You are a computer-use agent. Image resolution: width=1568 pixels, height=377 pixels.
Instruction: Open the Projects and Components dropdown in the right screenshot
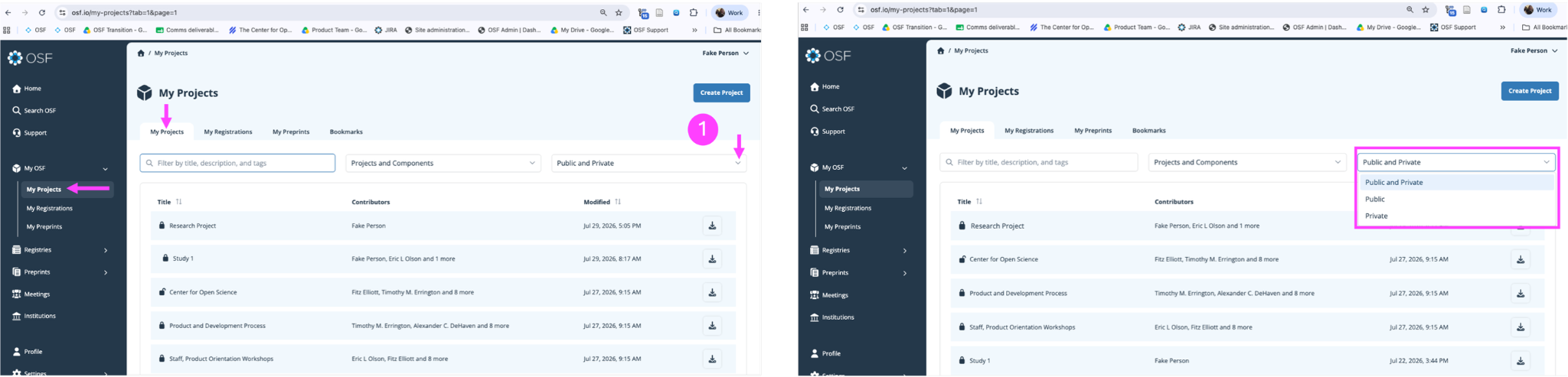(1247, 162)
